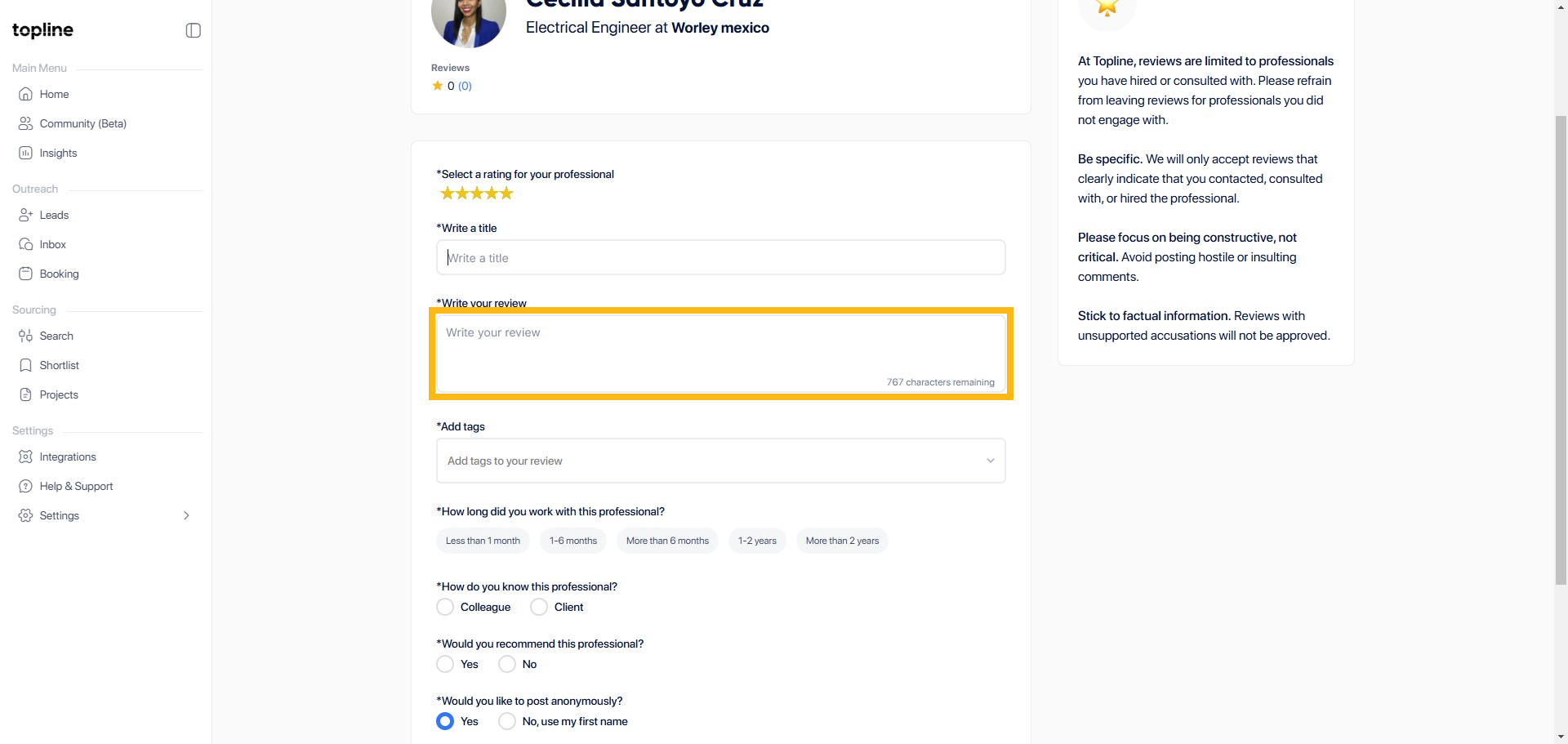
Task: Select "No, use my first name" option
Action: coord(507,721)
